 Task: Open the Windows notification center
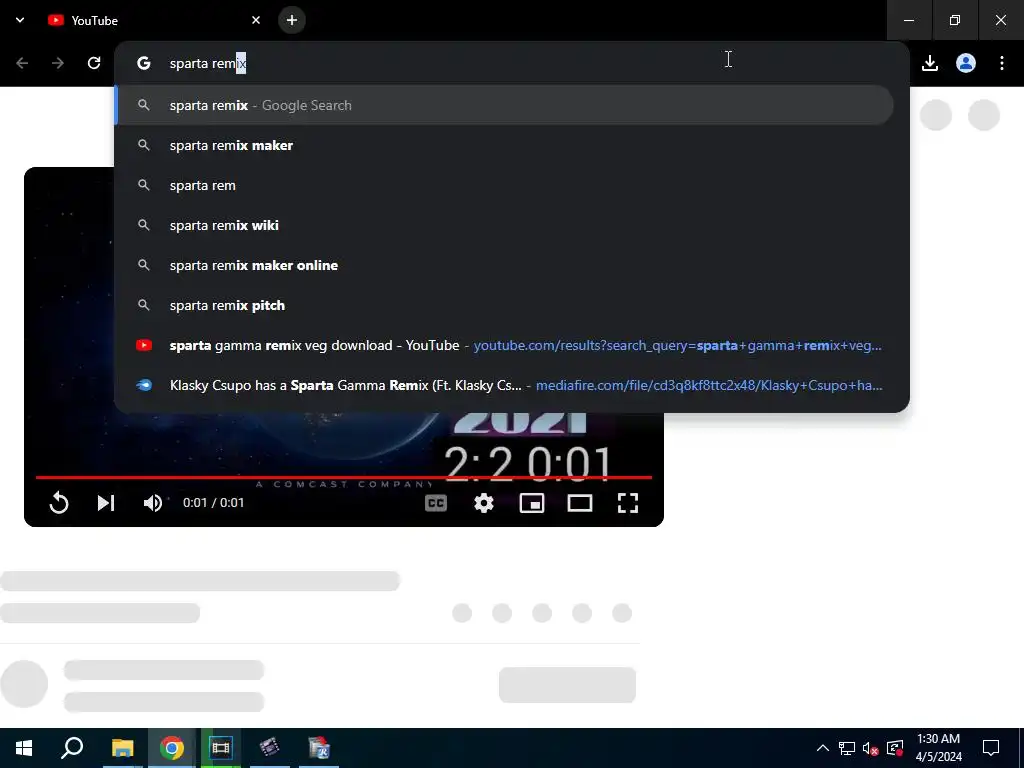[x=991, y=748]
